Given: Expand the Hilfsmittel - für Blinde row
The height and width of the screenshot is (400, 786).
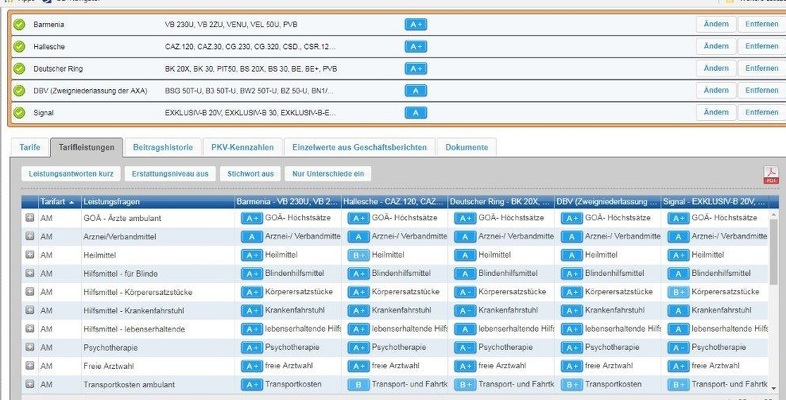Looking at the screenshot, I should tap(30, 273).
